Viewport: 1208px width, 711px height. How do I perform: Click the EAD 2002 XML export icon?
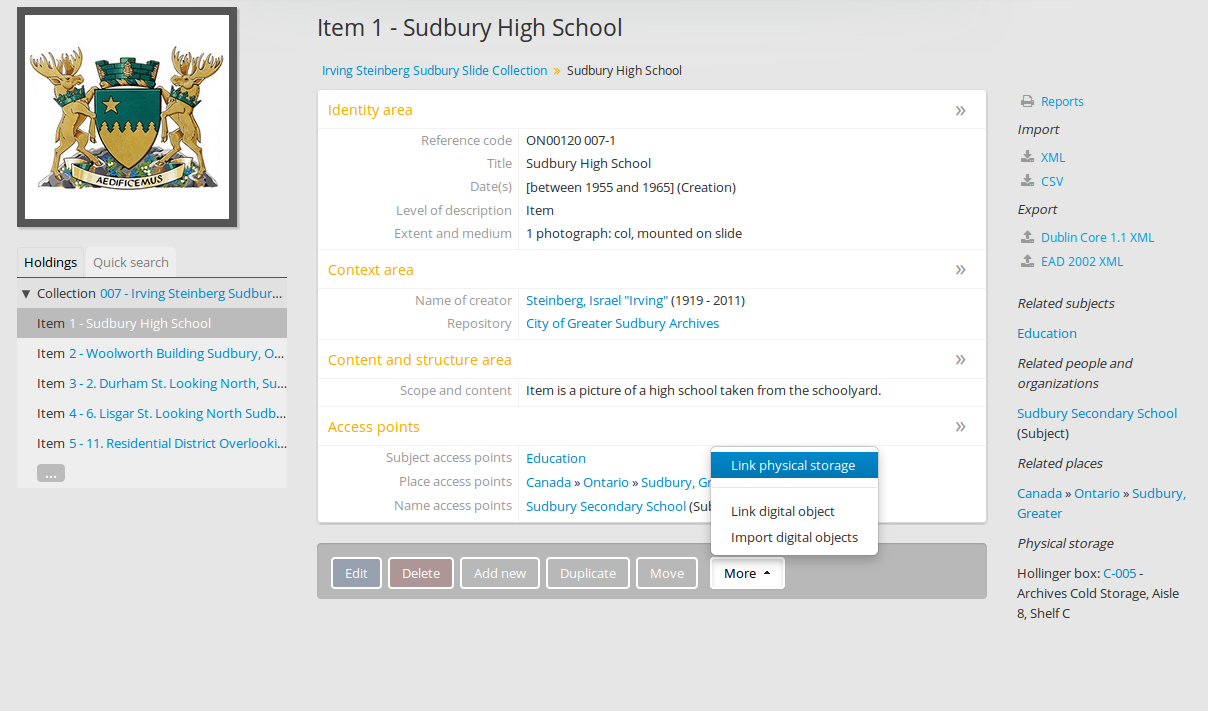[x=1027, y=261]
